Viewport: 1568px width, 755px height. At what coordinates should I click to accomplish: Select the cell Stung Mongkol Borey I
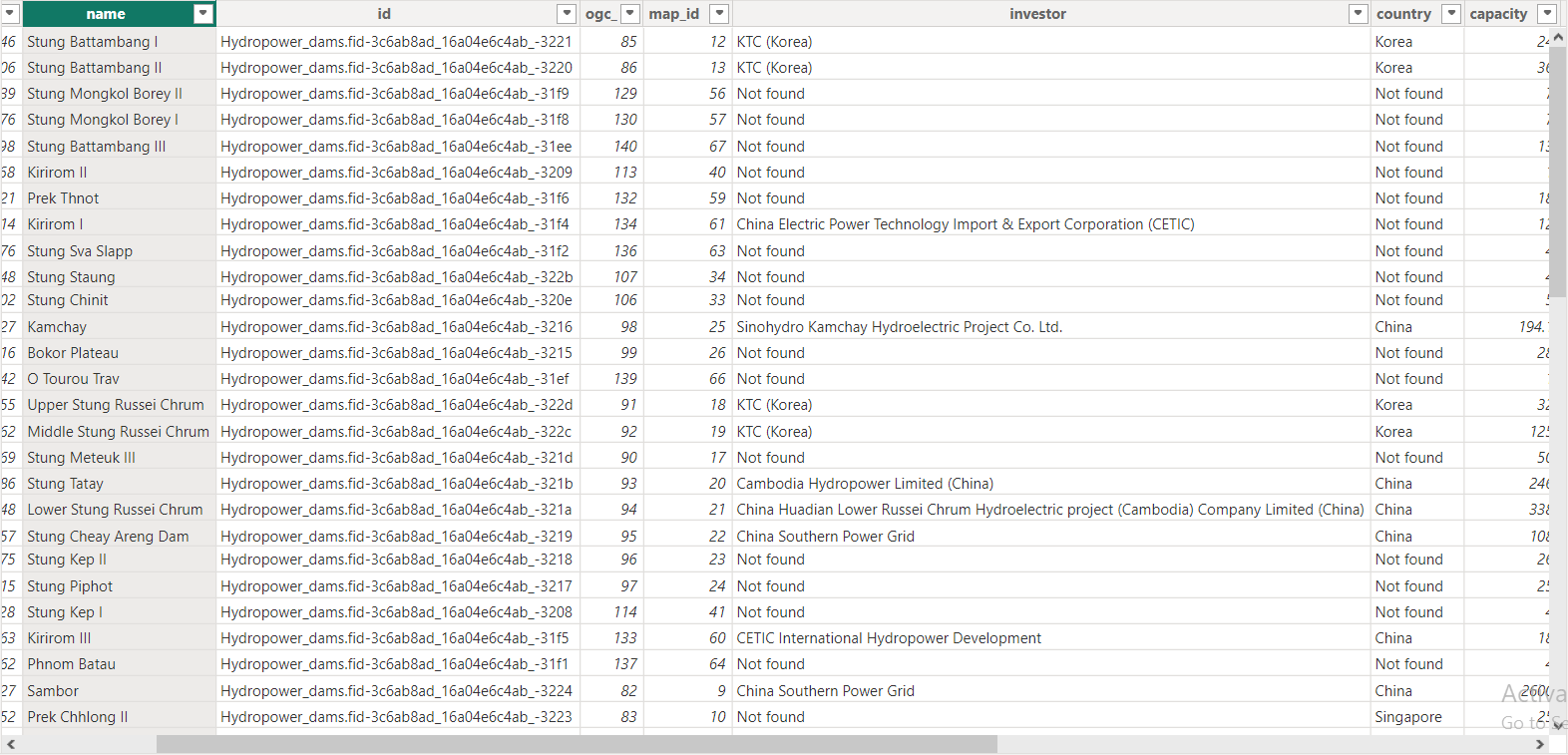(x=119, y=120)
